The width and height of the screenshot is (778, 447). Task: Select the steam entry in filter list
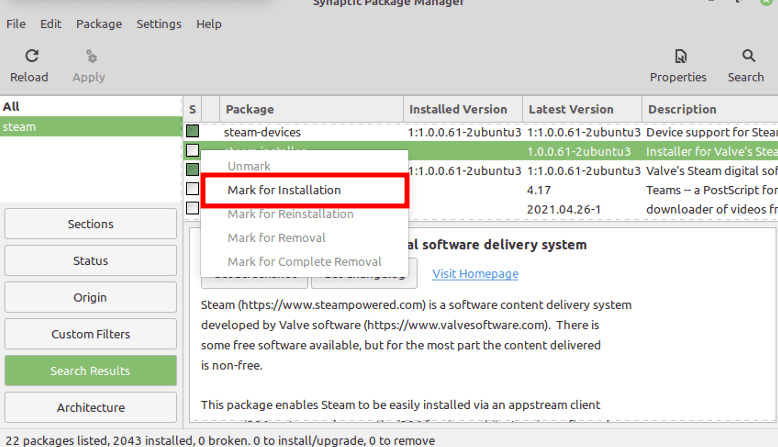coord(91,127)
